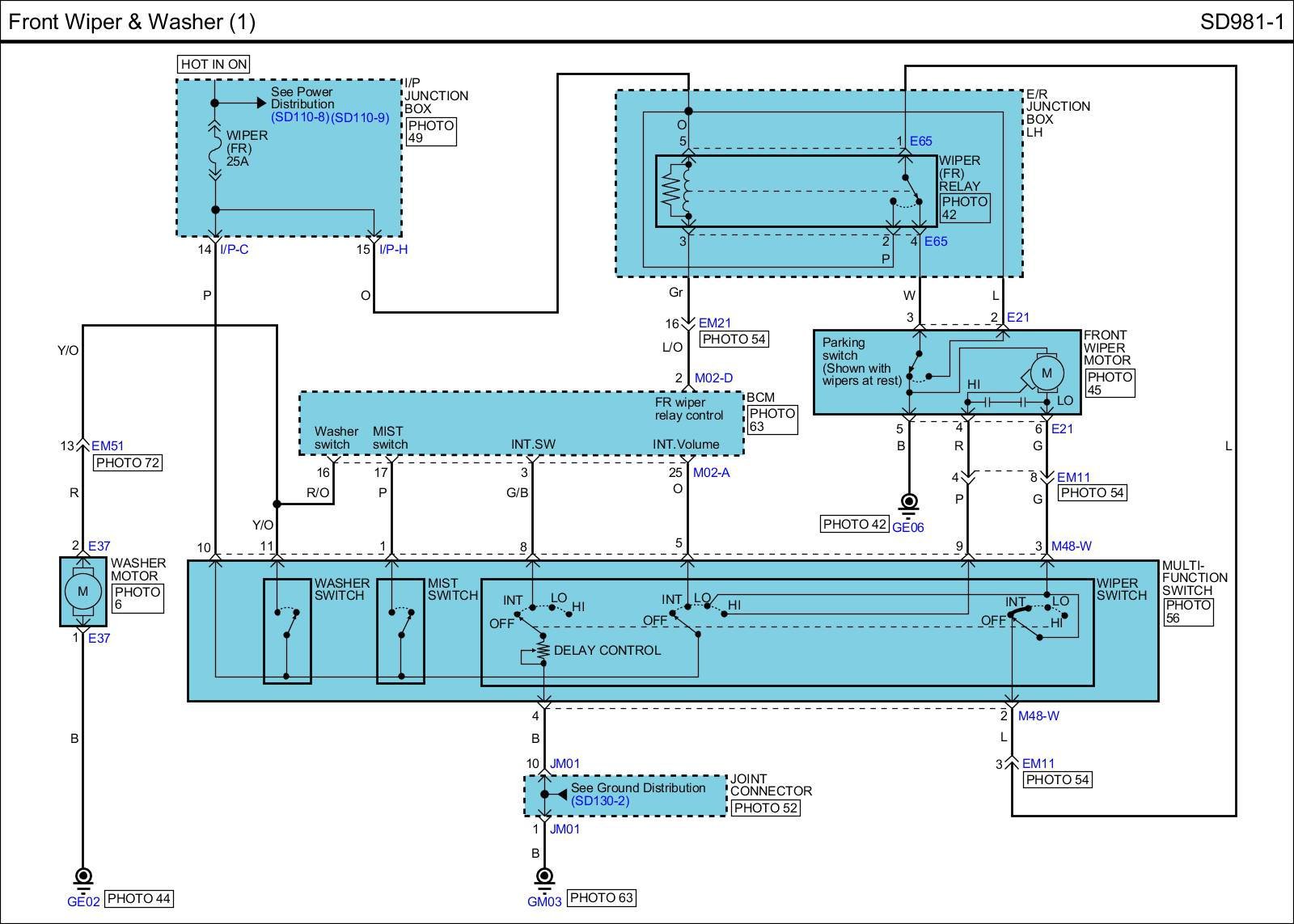
Task: Click the front wiper motor M symbol
Action: pos(1047,373)
